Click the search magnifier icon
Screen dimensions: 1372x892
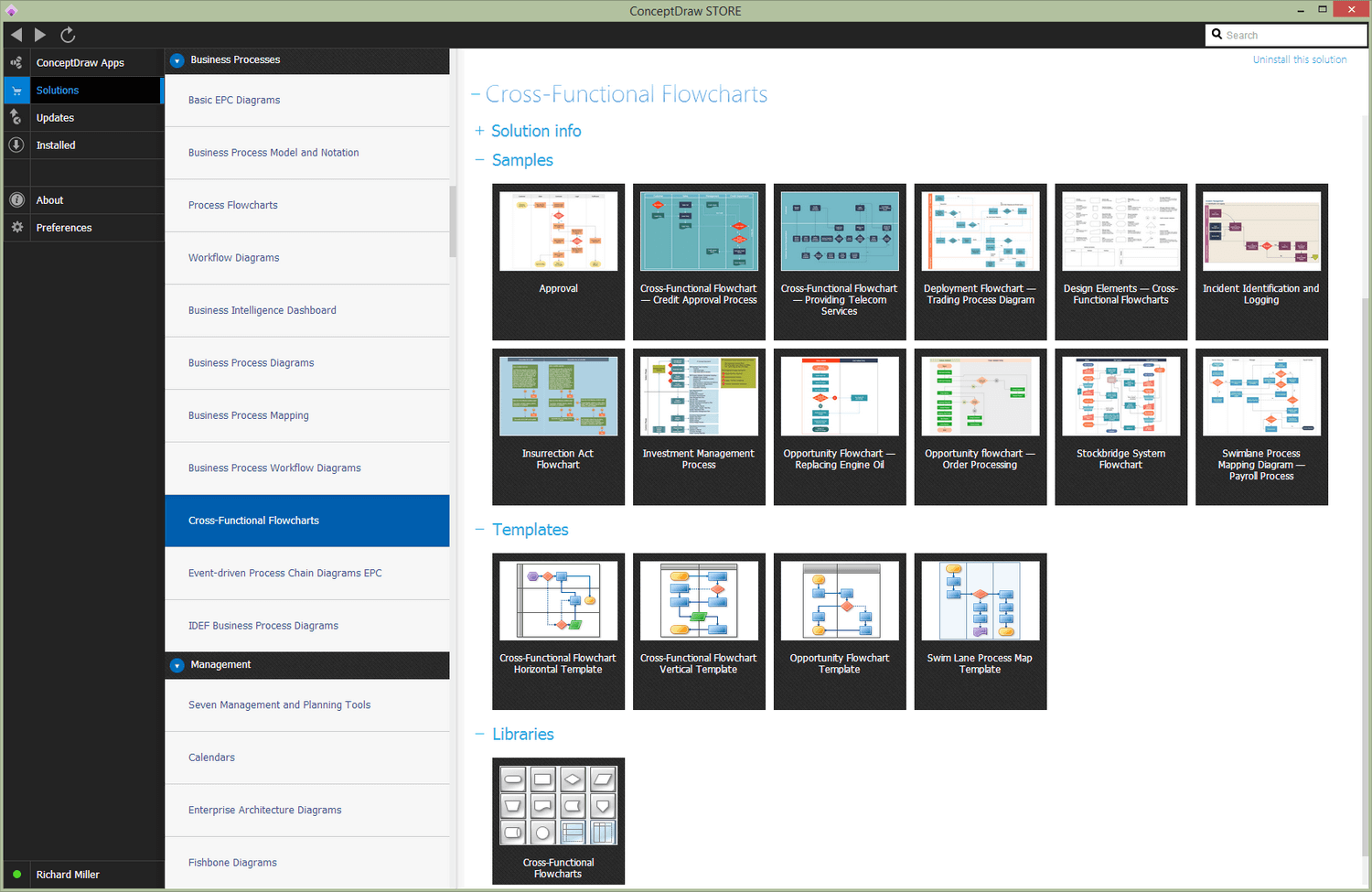click(x=1217, y=34)
